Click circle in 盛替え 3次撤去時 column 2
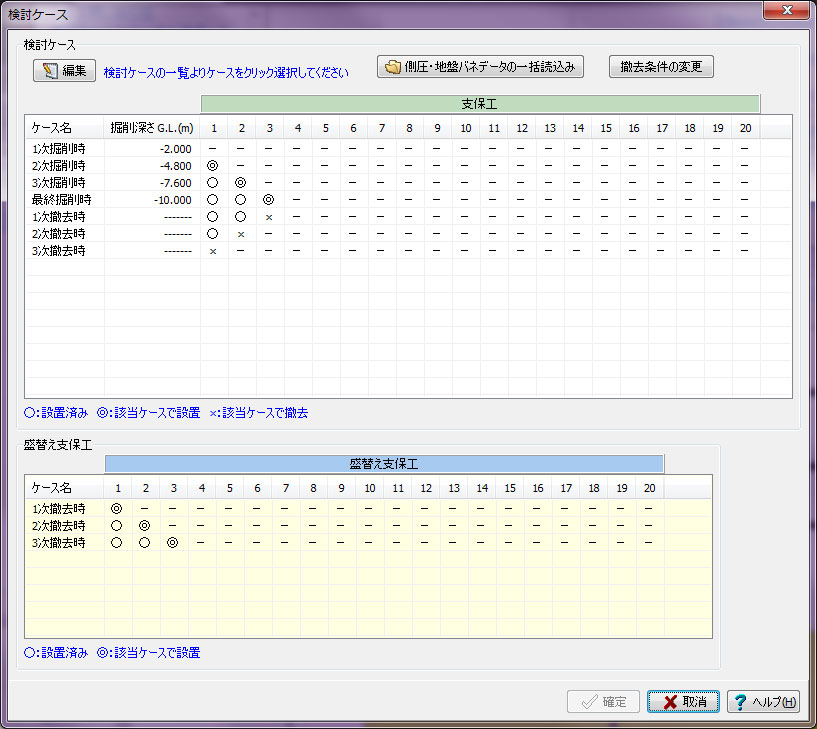Screen dimensions: 817x729 tap(144, 543)
